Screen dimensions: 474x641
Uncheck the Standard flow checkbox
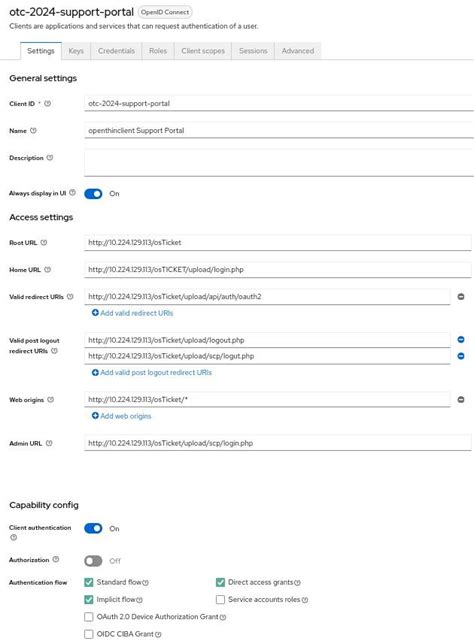tap(89, 582)
